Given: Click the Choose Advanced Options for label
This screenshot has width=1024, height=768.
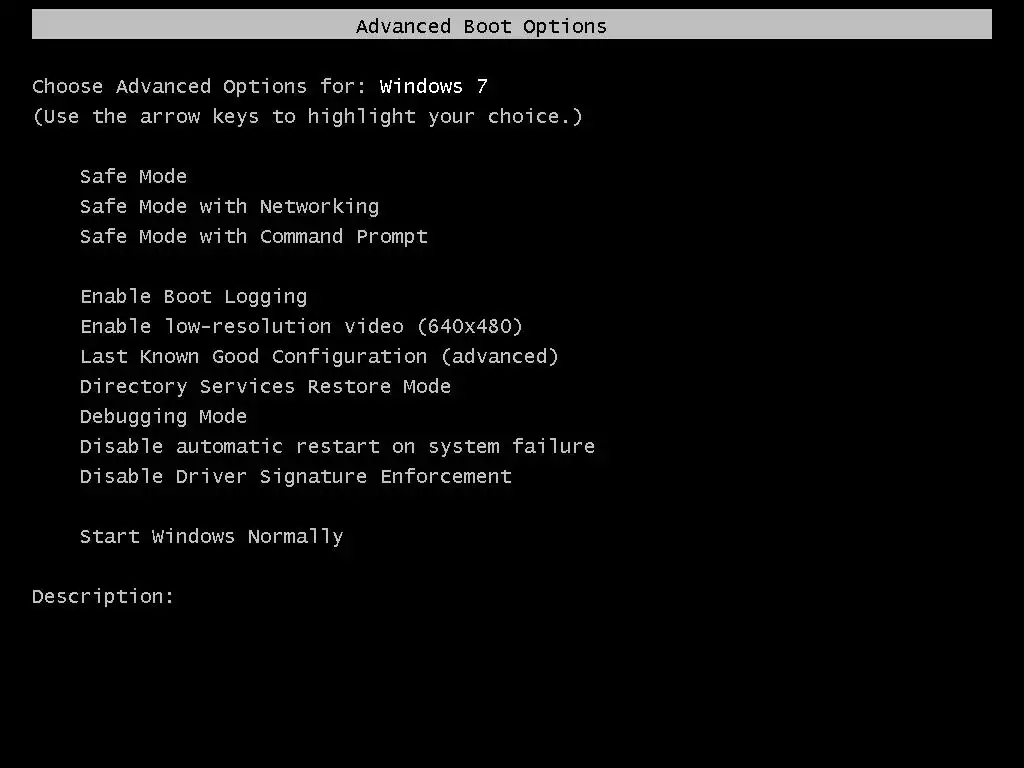Looking at the screenshot, I should [x=200, y=87].
